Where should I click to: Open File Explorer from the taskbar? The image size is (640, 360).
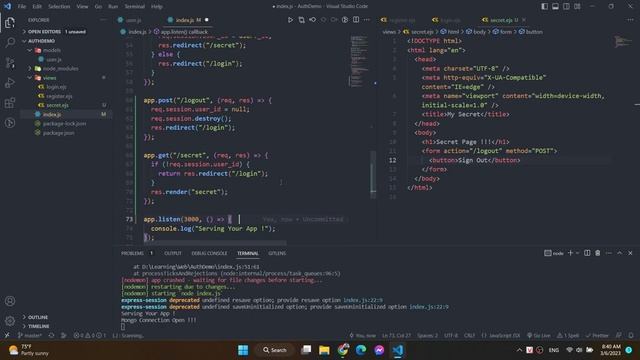coord(324,350)
